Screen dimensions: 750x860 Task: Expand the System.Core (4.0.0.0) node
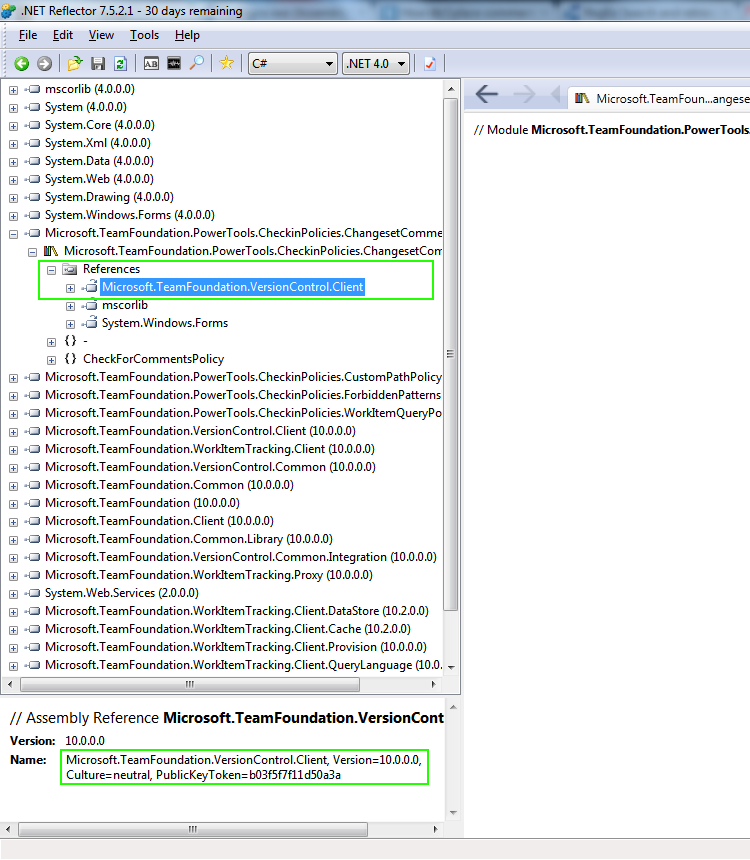tap(13, 126)
